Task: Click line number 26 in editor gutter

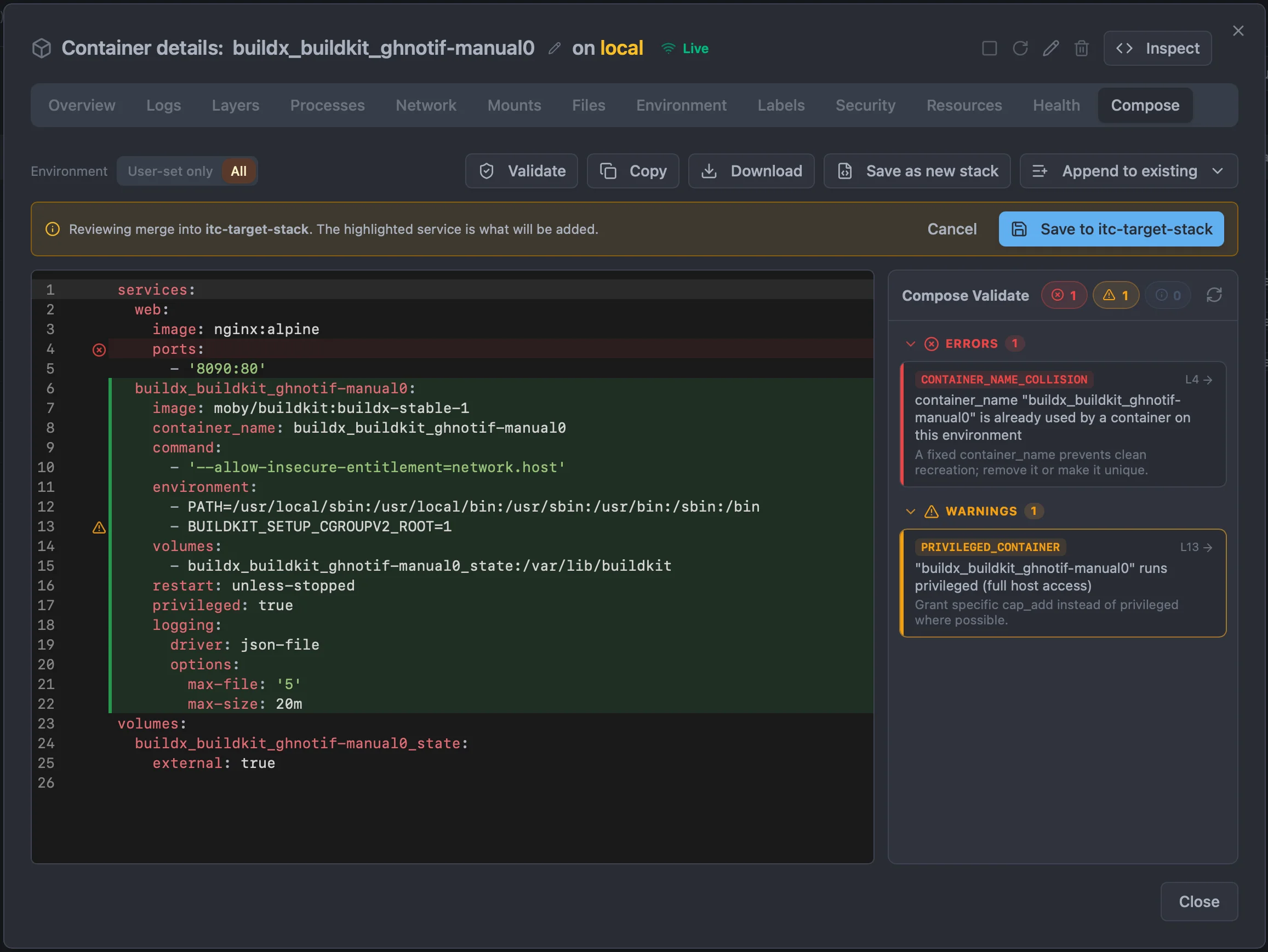Action: pos(47,783)
